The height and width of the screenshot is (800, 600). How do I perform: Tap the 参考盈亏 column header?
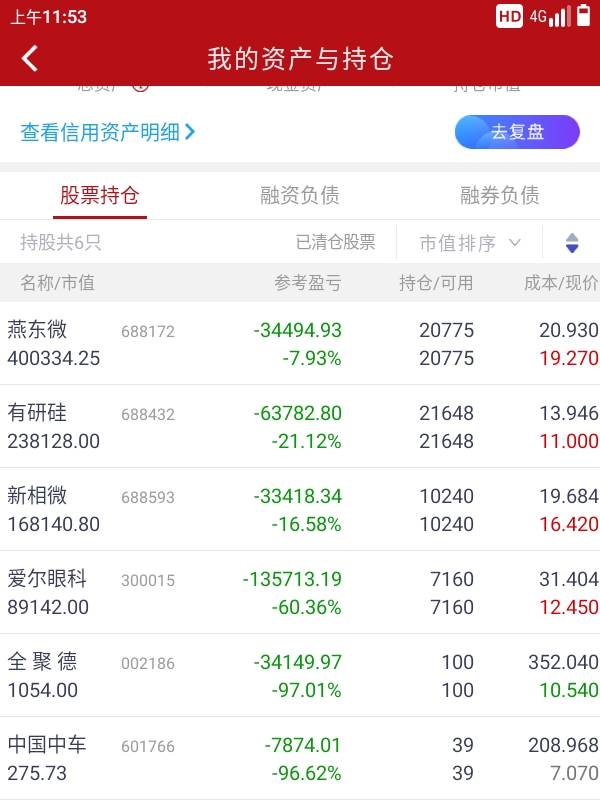pyautogui.click(x=308, y=282)
